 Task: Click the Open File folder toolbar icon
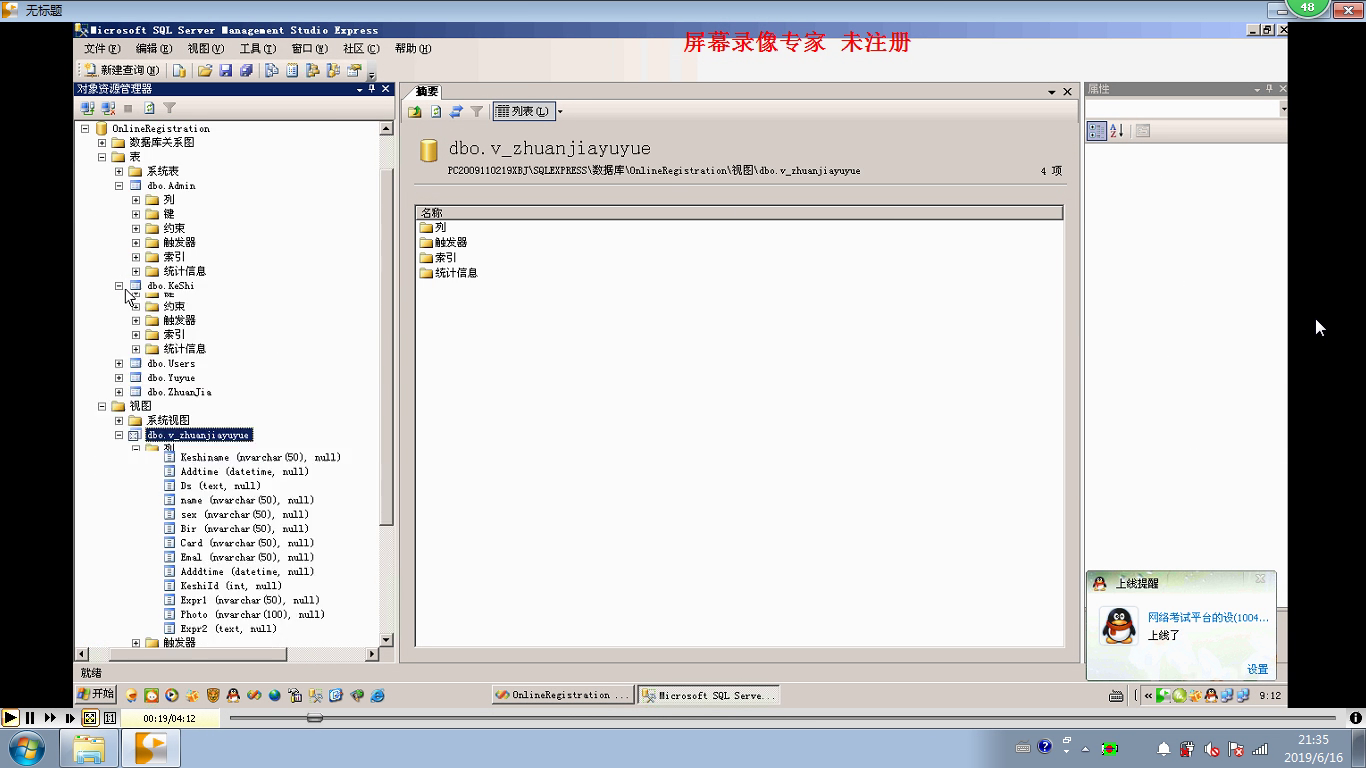click(x=205, y=70)
